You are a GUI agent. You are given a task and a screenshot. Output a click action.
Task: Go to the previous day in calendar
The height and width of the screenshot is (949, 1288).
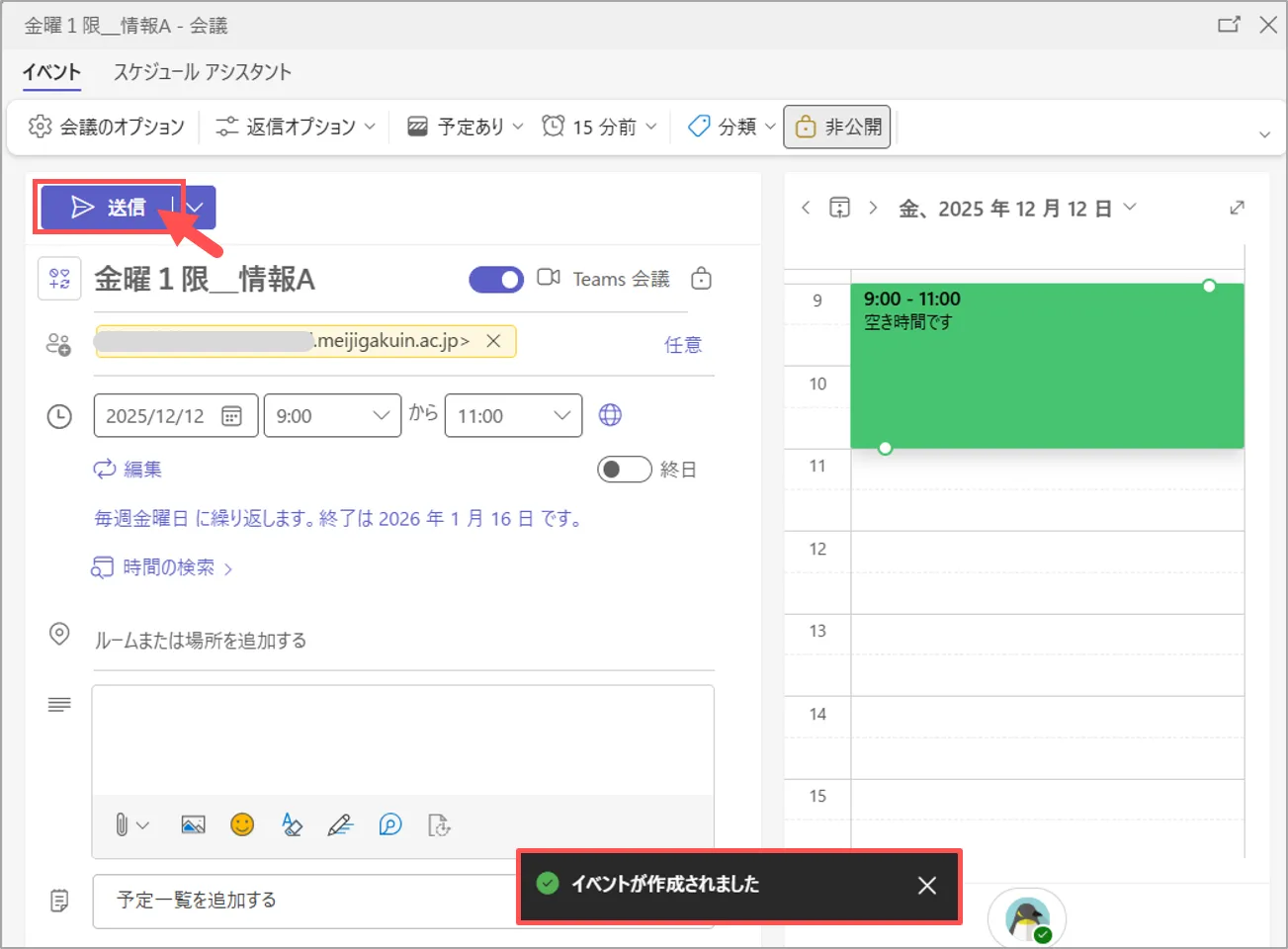pos(806,208)
